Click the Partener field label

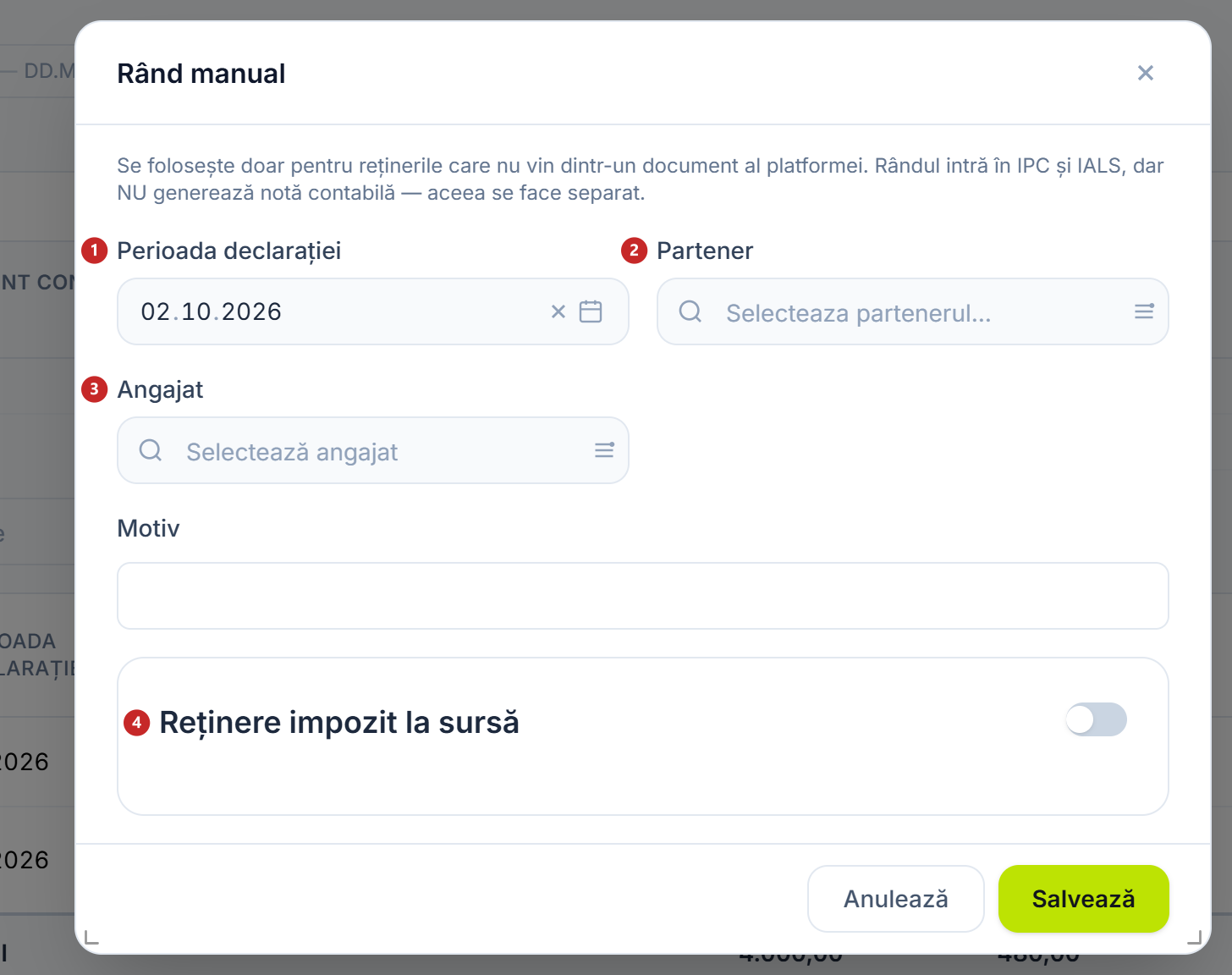click(705, 251)
